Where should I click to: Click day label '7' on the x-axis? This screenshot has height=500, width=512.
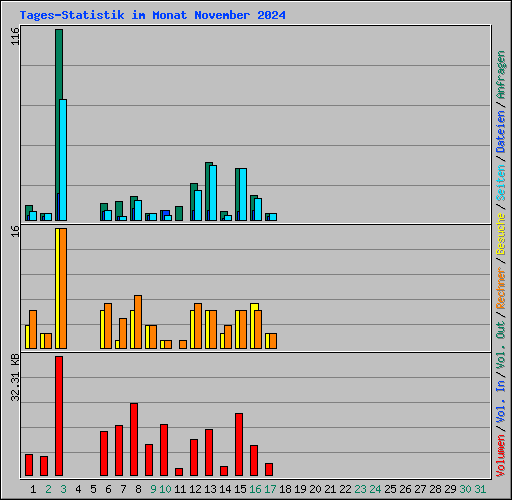coord(123,489)
